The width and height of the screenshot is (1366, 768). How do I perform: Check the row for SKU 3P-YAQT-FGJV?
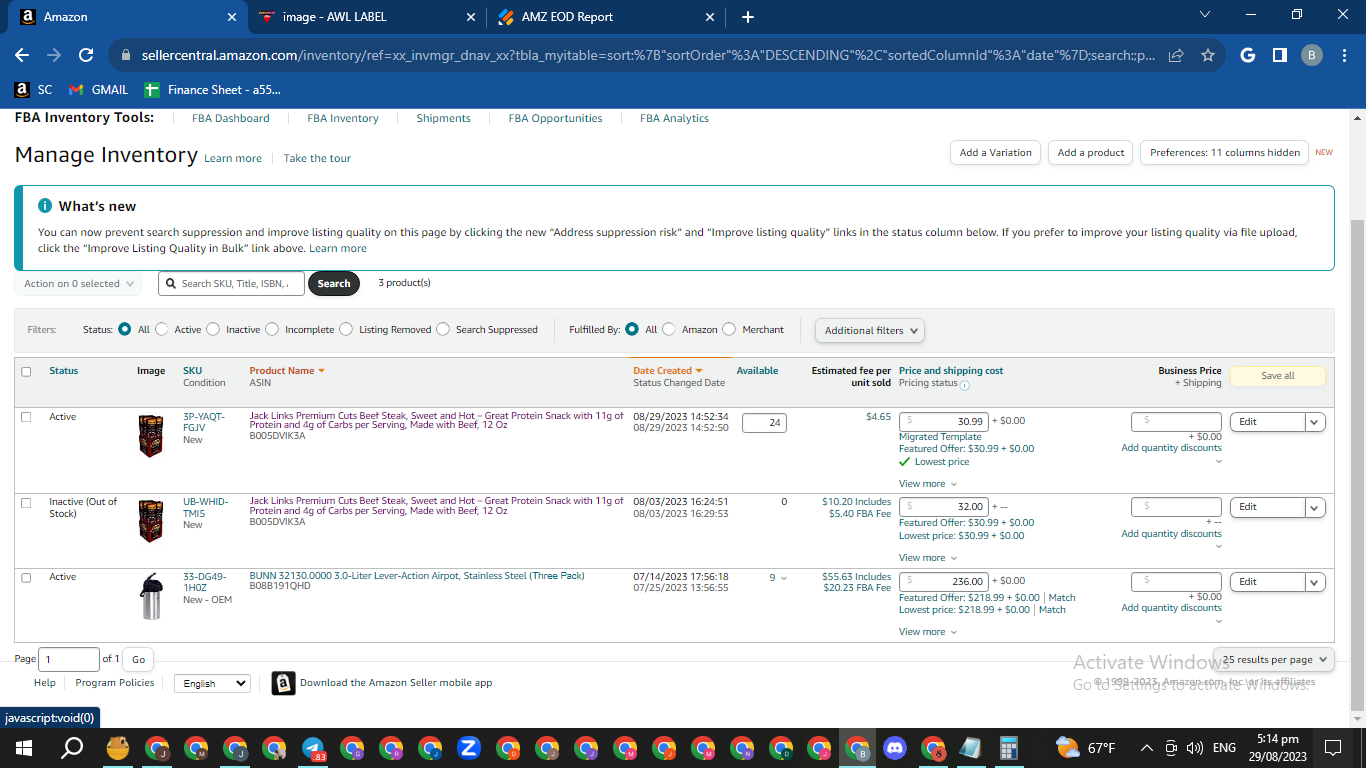coord(26,417)
